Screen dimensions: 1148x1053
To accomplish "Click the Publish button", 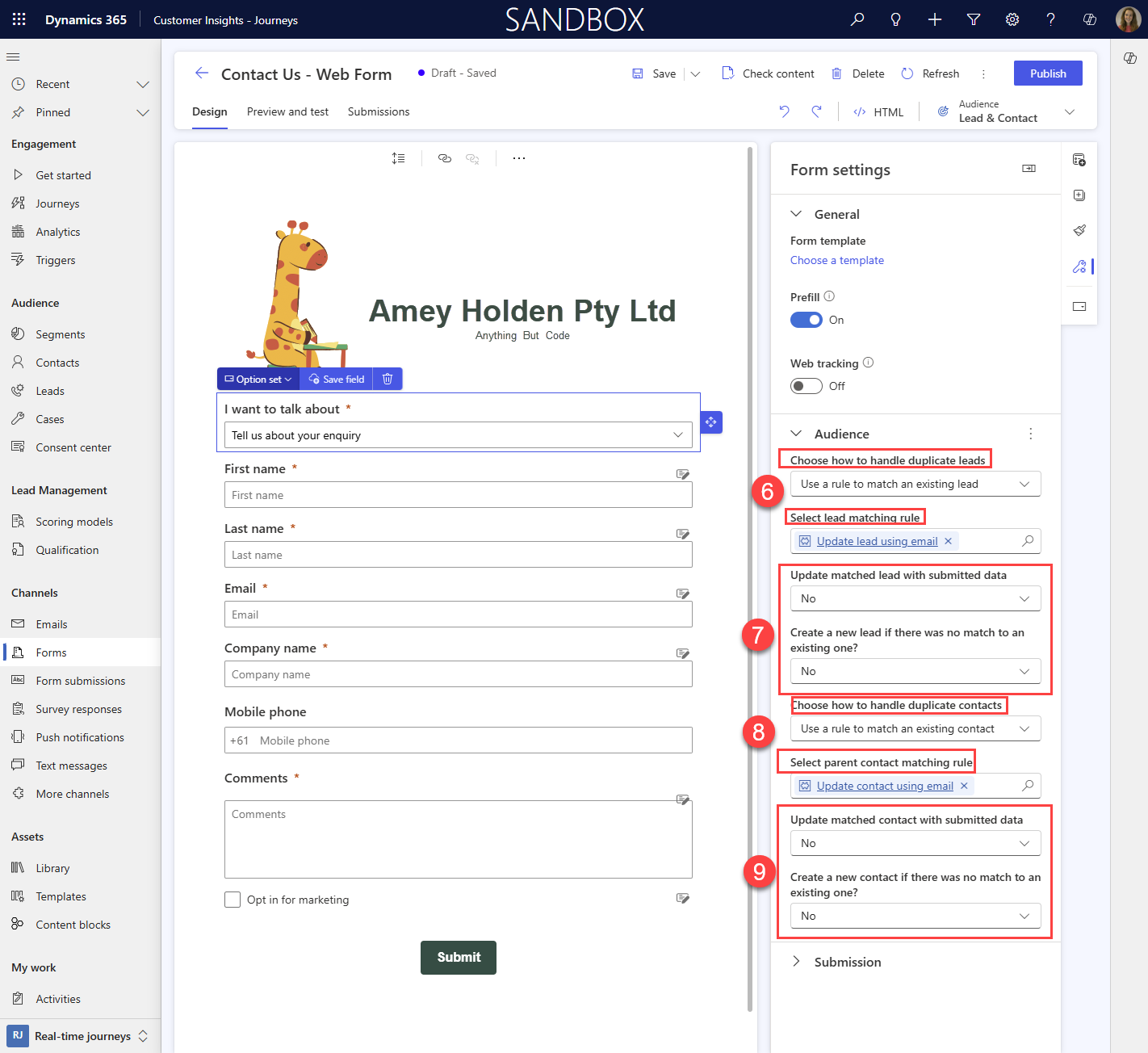I will click(1048, 73).
